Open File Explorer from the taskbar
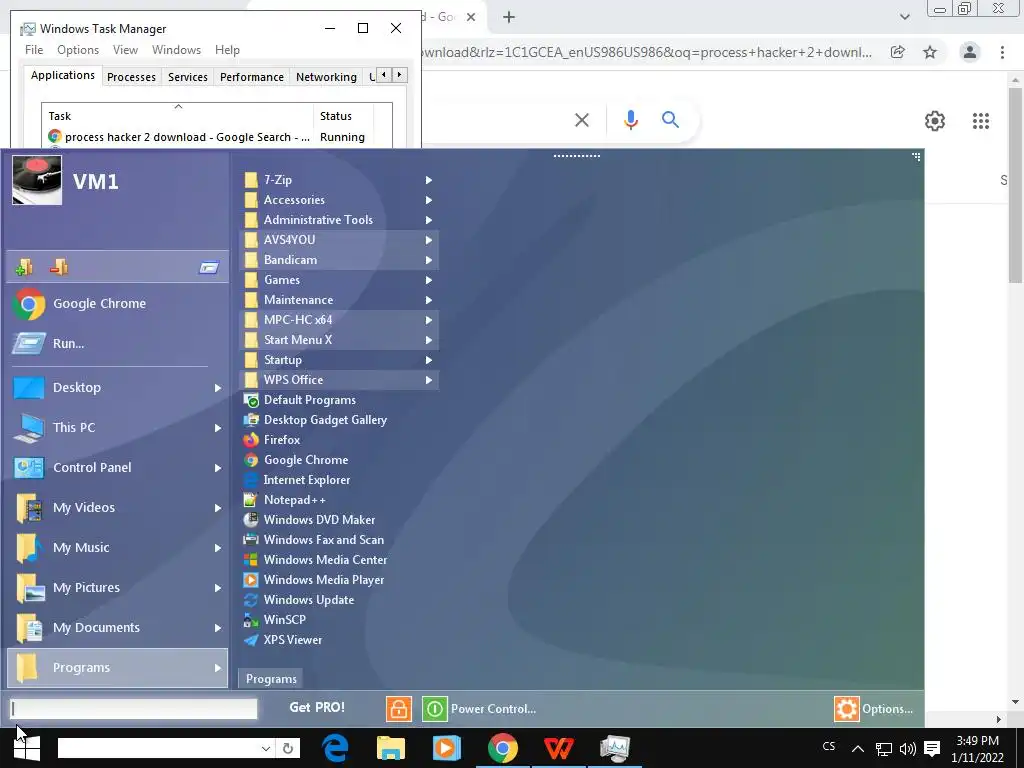 (391, 748)
